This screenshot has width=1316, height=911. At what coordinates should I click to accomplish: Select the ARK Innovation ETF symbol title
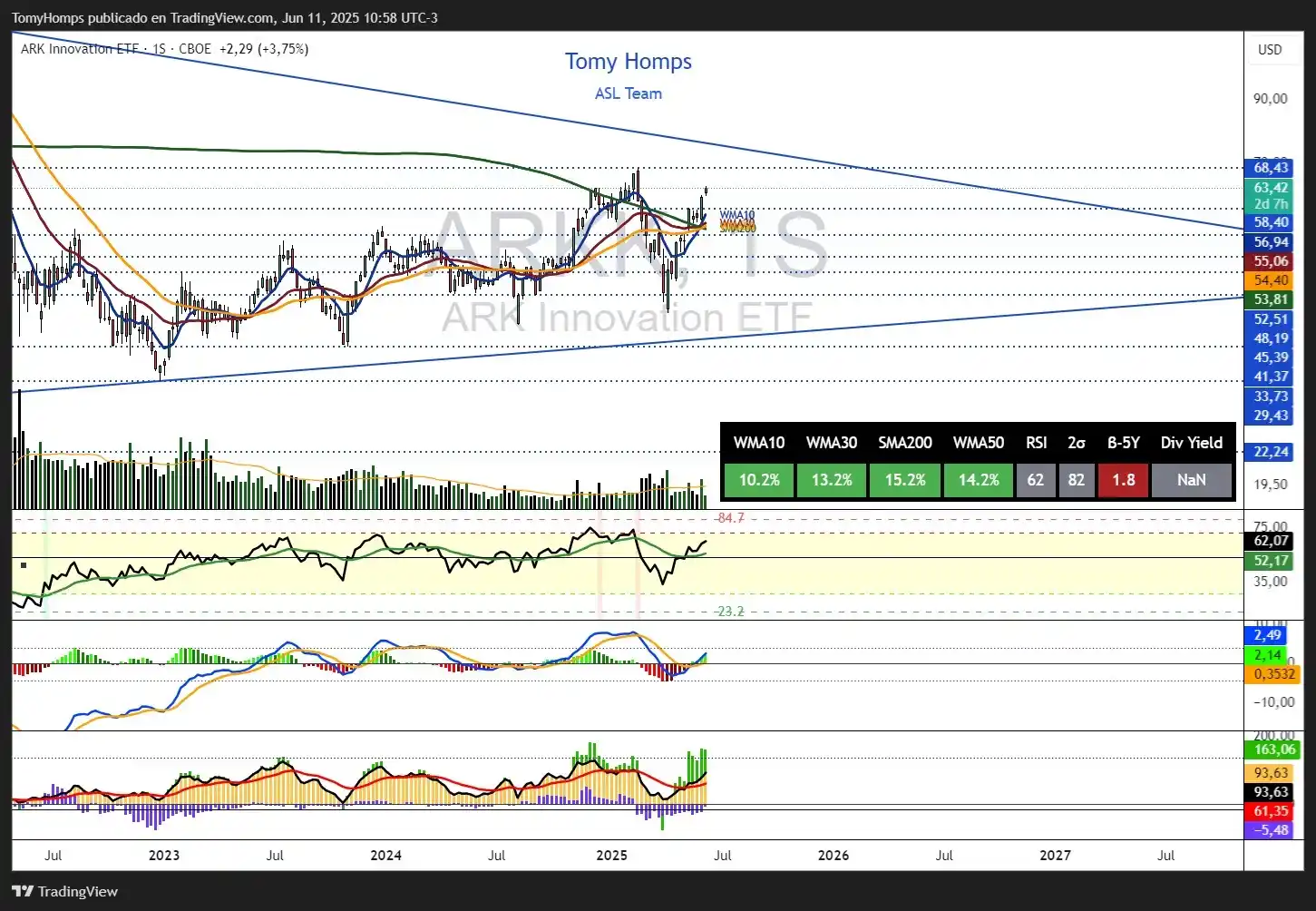point(82,49)
